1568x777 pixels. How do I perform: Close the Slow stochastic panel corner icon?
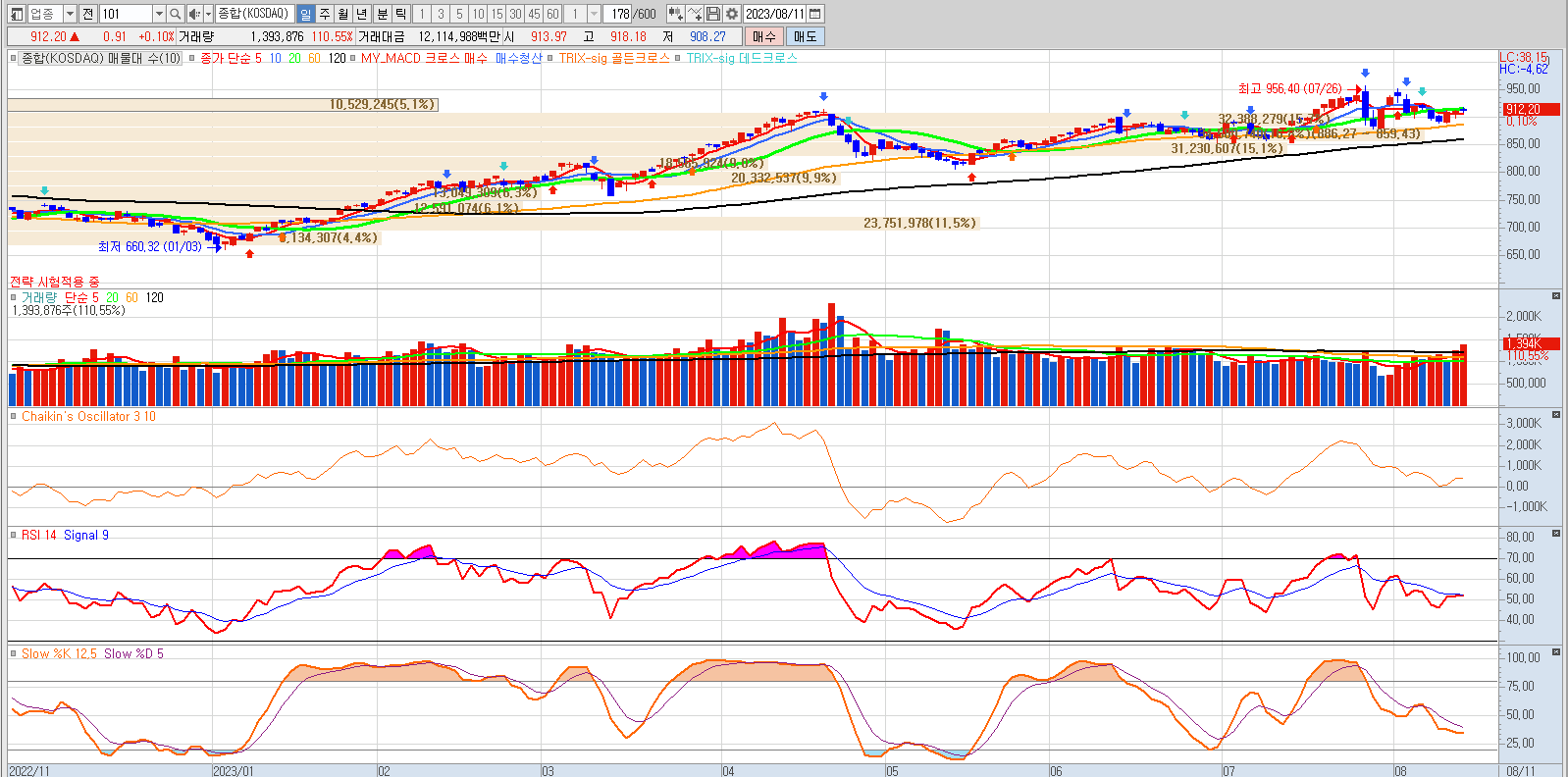[1556, 652]
